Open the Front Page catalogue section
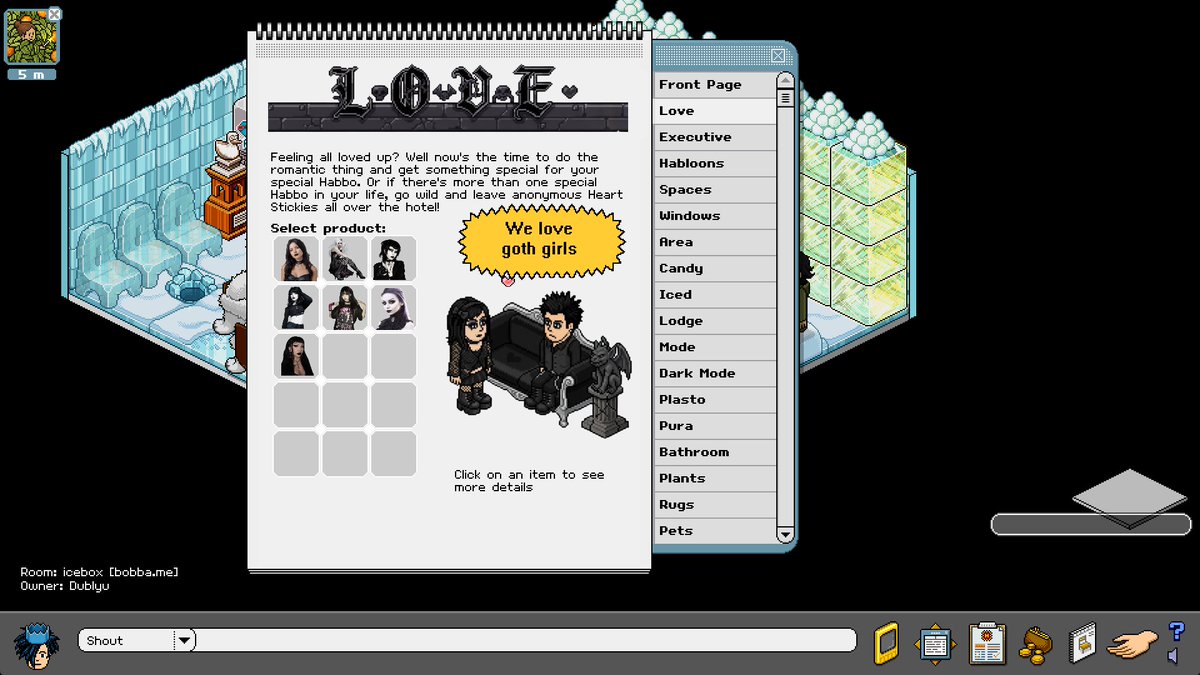1200x675 pixels. click(x=715, y=84)
